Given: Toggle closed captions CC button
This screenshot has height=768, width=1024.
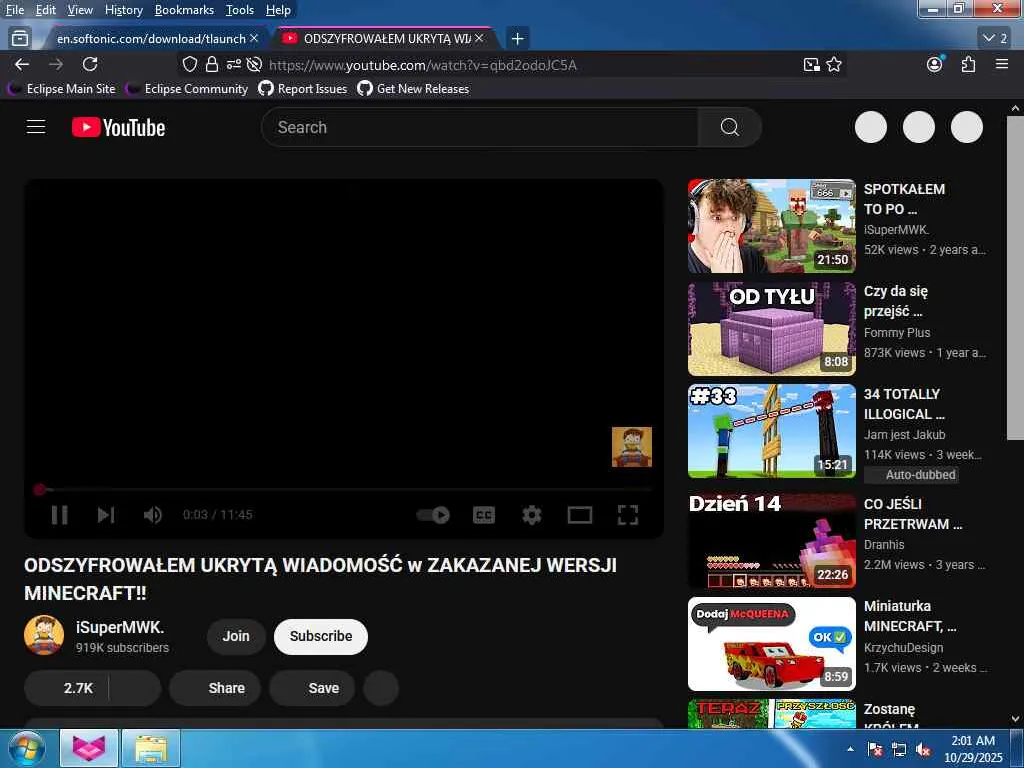Looking at the screenshot, I should pyautogui.click(x=484, y=515).
